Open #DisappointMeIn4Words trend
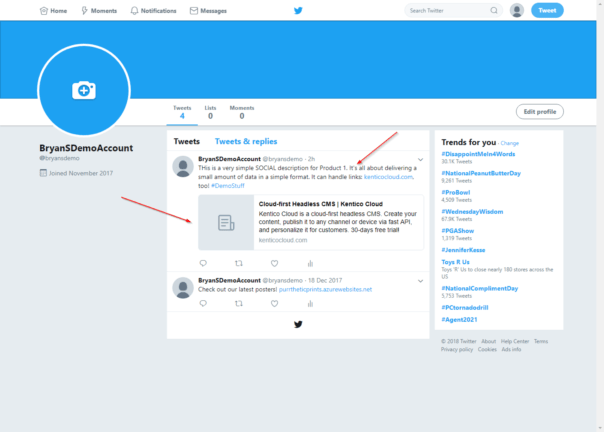The width and height of the screenshot is (604, 432). [478, 154]
